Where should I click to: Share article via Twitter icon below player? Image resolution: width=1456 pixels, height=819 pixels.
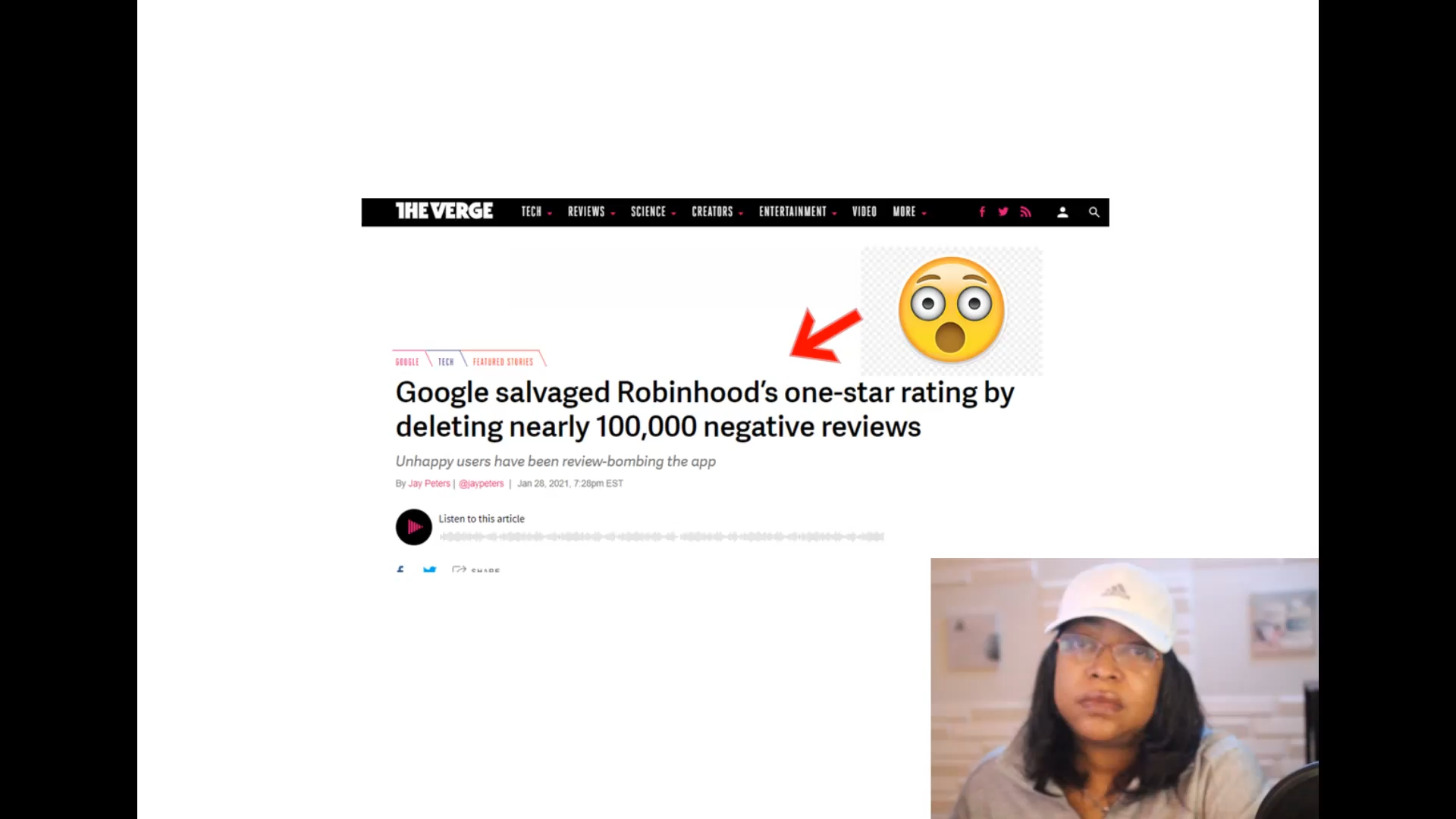click(x=429, y=569)
